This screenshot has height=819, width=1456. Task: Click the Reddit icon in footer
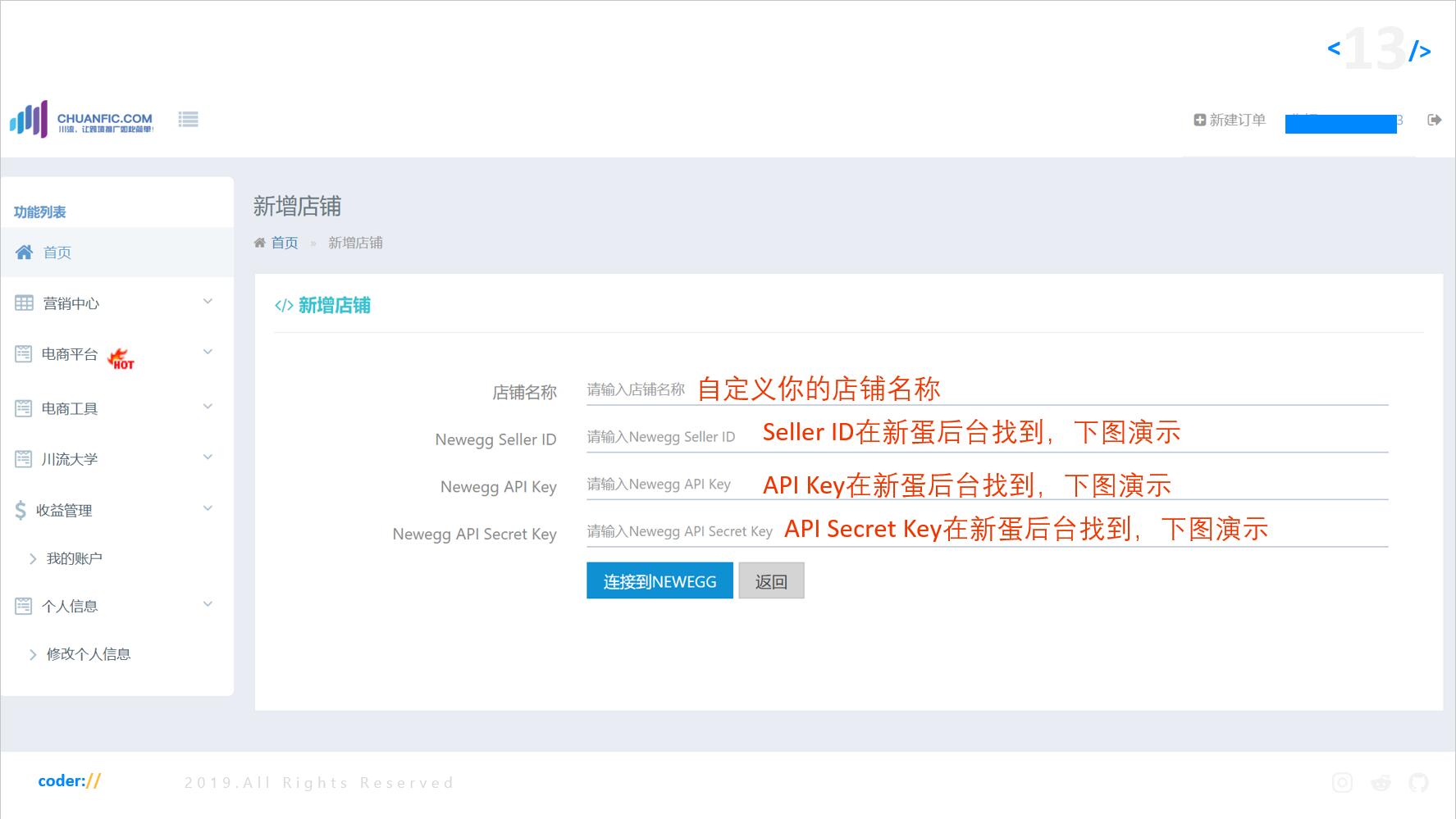click(1381, 783)
